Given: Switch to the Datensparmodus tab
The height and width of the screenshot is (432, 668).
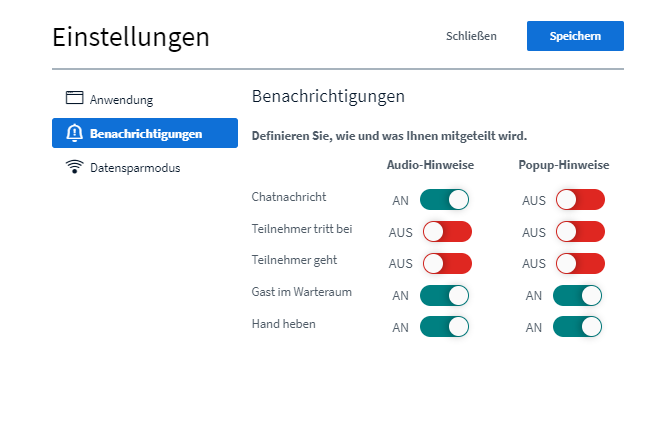Looking at the screenshot, I should coord(134,168).
